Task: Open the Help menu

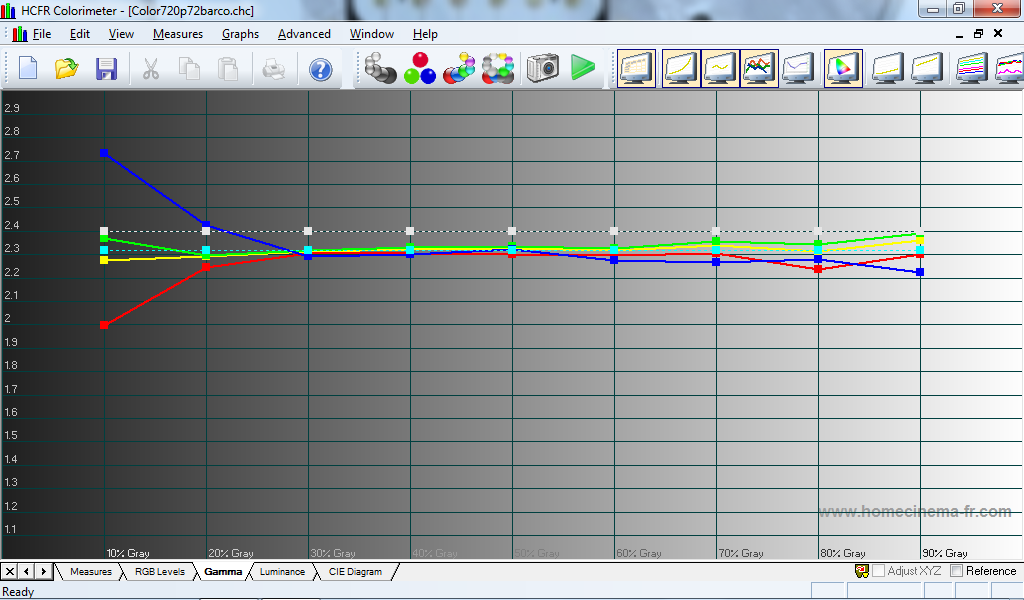Action: click(x=425, y=34)
